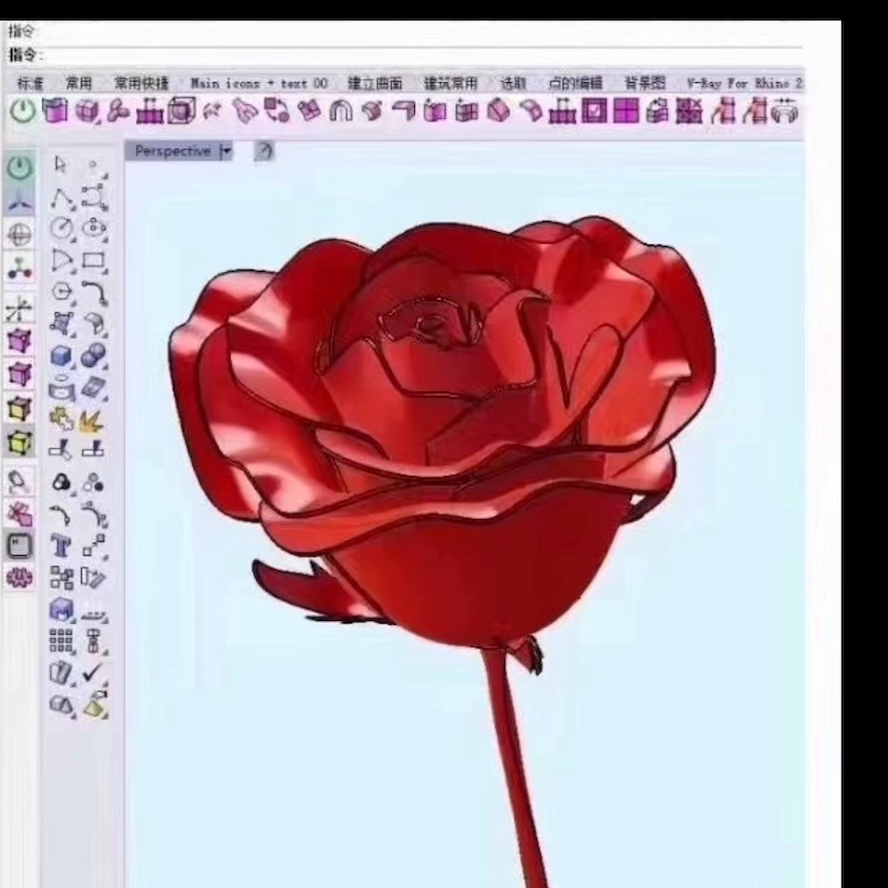The width and height of the screenshot is (888, 888).
Task: Select the Polygon tool
Action: click(62, 292)
